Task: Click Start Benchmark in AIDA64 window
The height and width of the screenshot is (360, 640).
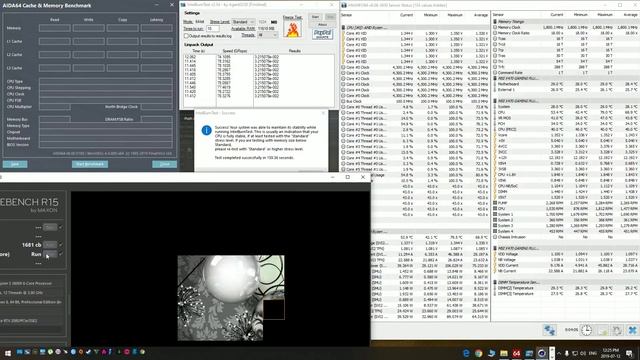Action: click(x=90, y=164)
